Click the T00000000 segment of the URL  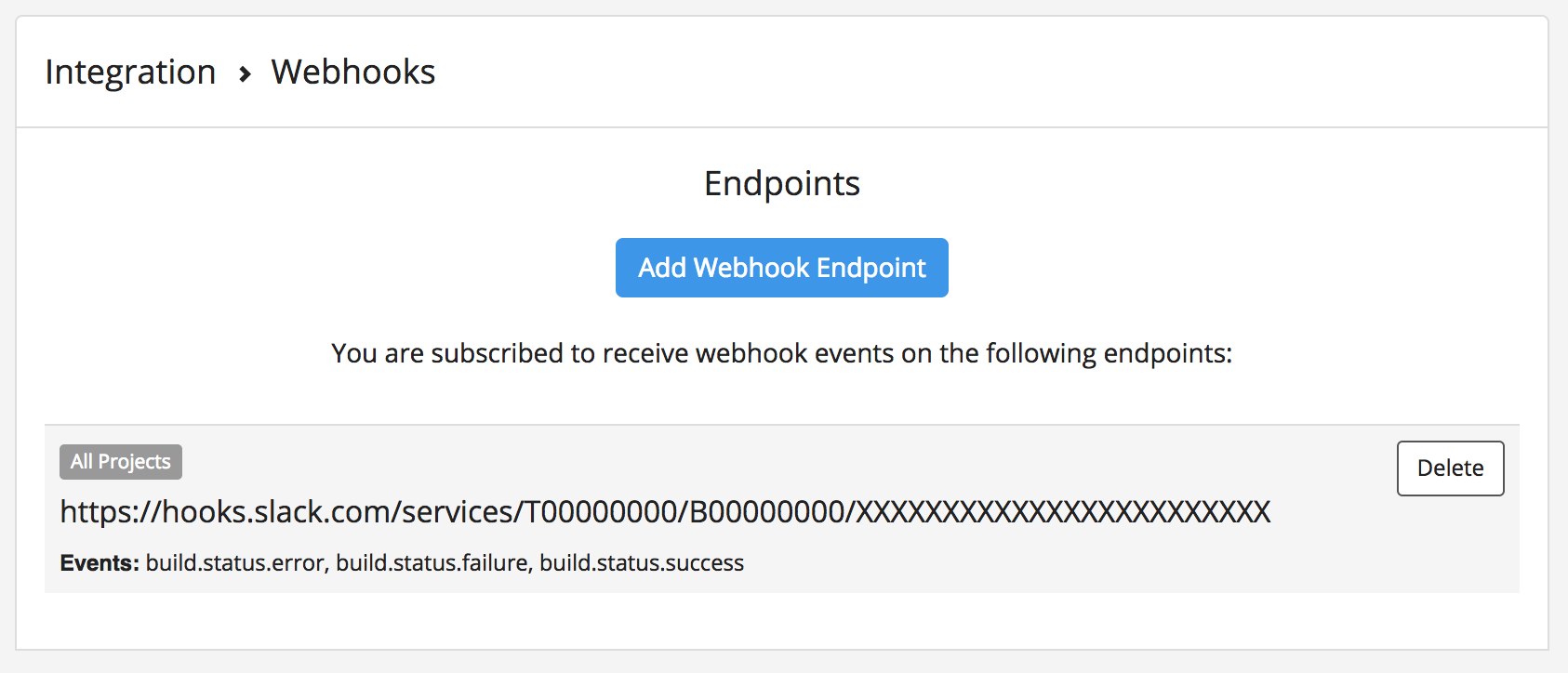601,511
